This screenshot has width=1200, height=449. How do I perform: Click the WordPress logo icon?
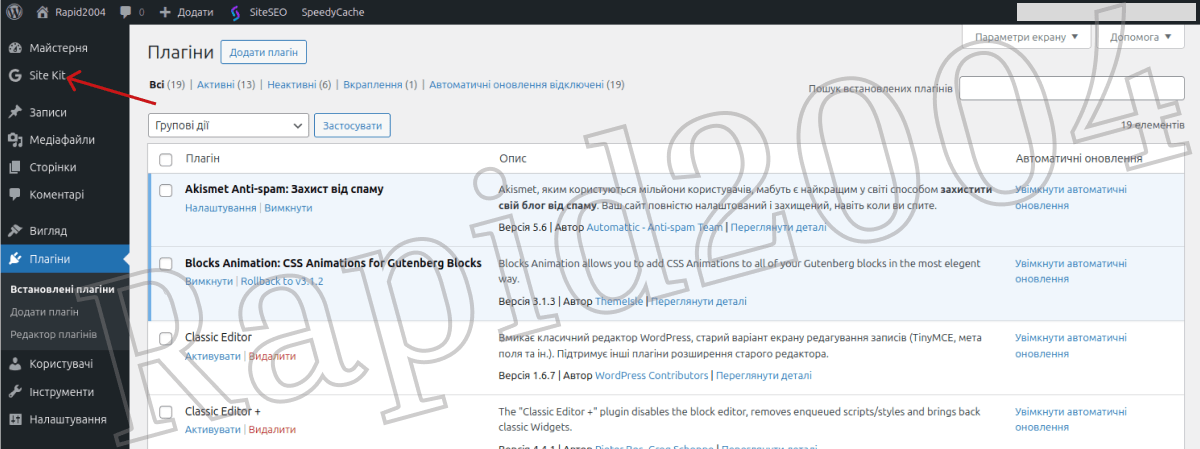coord(15,12)
